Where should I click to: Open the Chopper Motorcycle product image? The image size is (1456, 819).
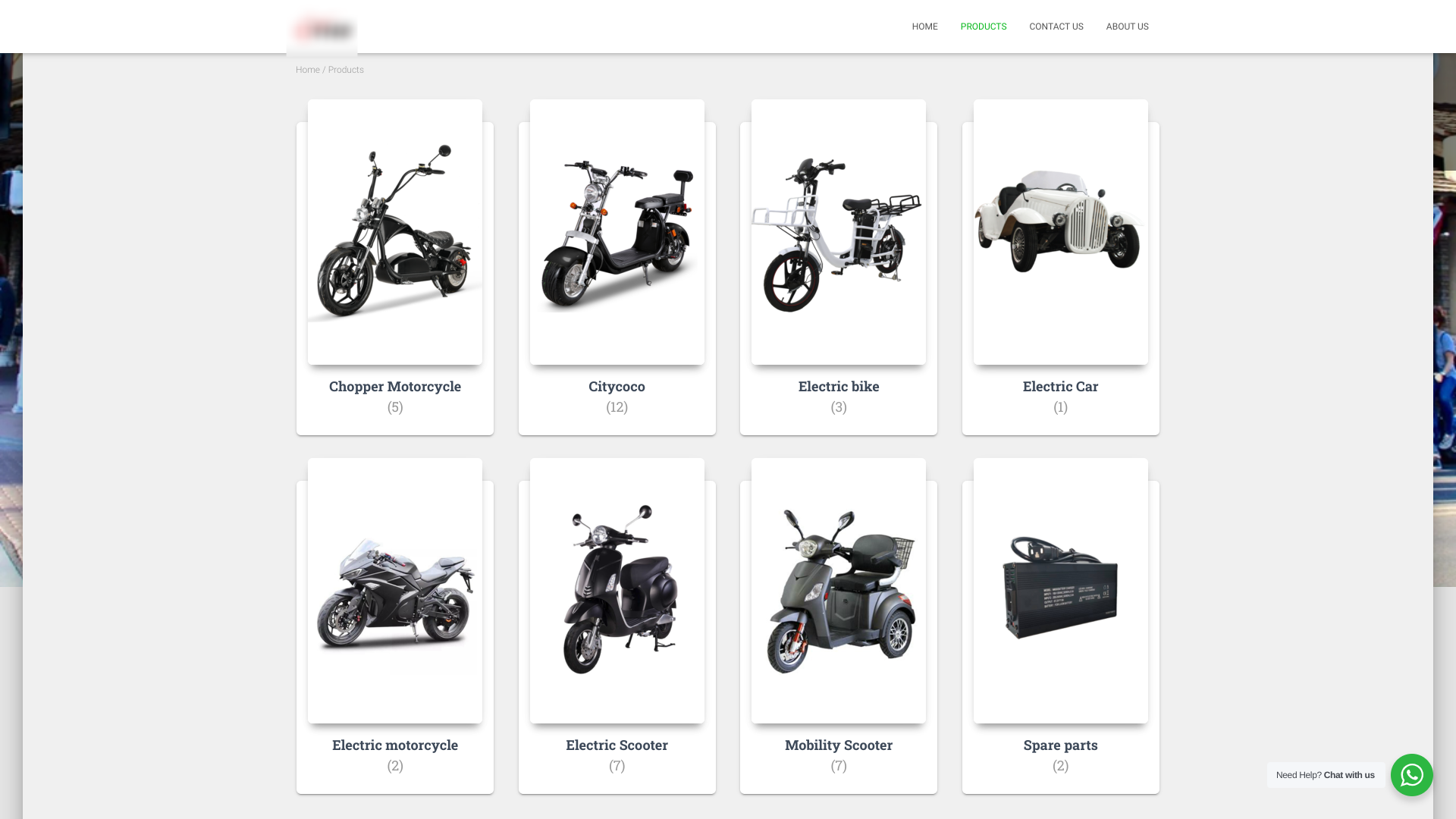(395, 232)
